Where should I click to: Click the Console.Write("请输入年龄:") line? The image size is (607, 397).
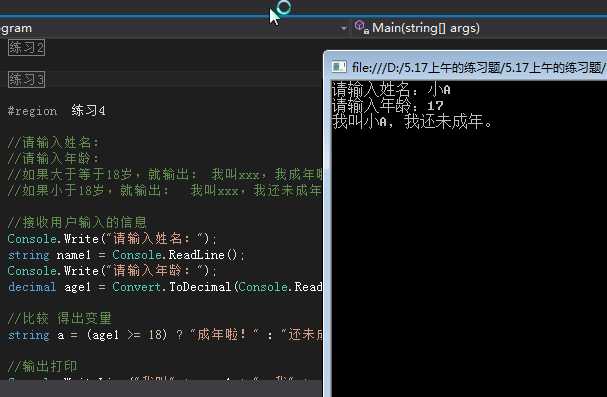point(112,270)
